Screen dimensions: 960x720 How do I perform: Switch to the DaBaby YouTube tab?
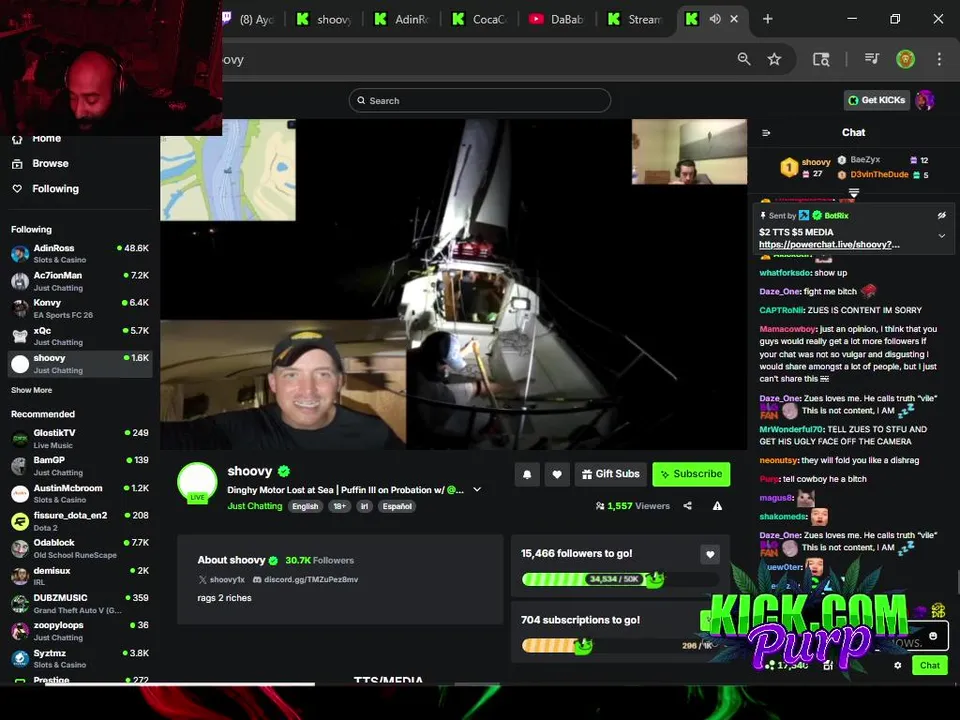(557, 19)
